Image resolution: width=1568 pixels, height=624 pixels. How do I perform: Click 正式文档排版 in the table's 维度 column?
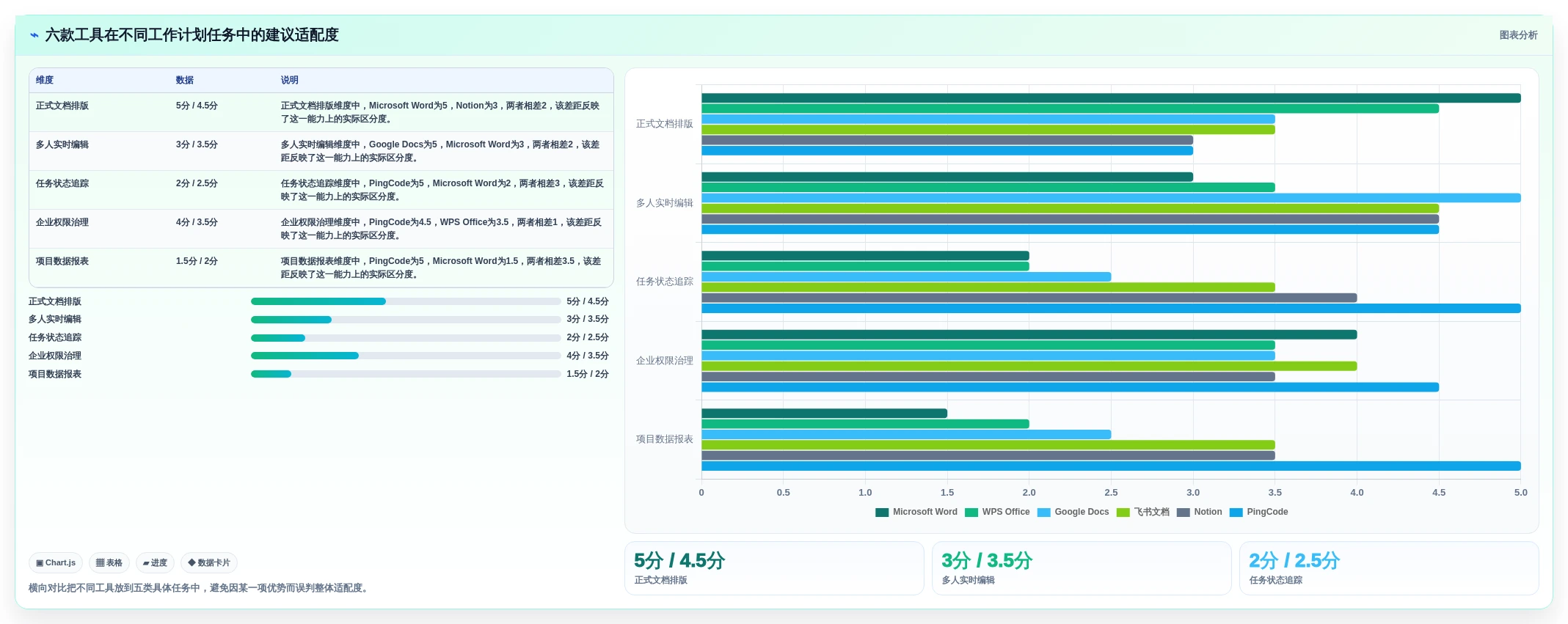tap(62, 106)
